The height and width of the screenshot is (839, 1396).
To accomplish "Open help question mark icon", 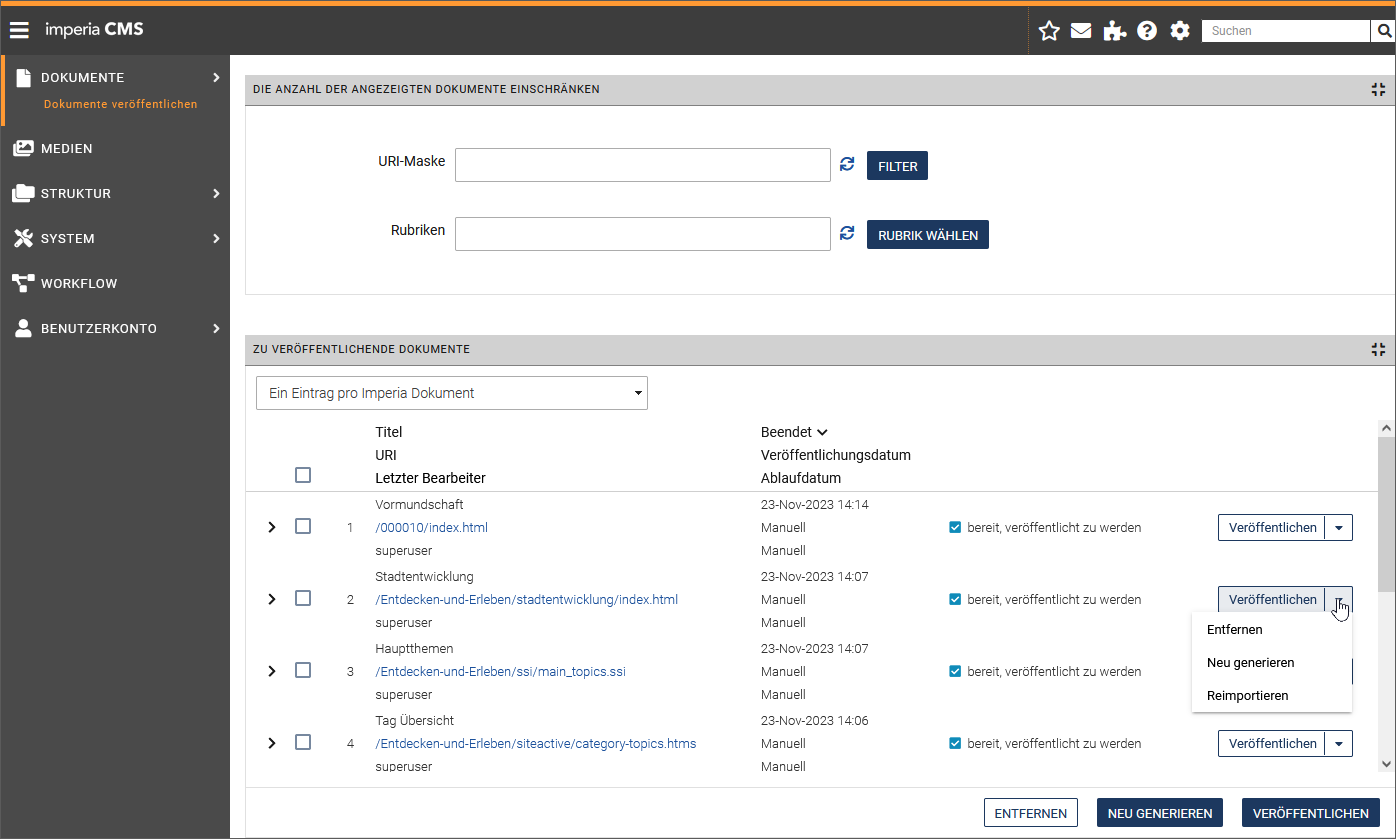I will click(1147, 31).
